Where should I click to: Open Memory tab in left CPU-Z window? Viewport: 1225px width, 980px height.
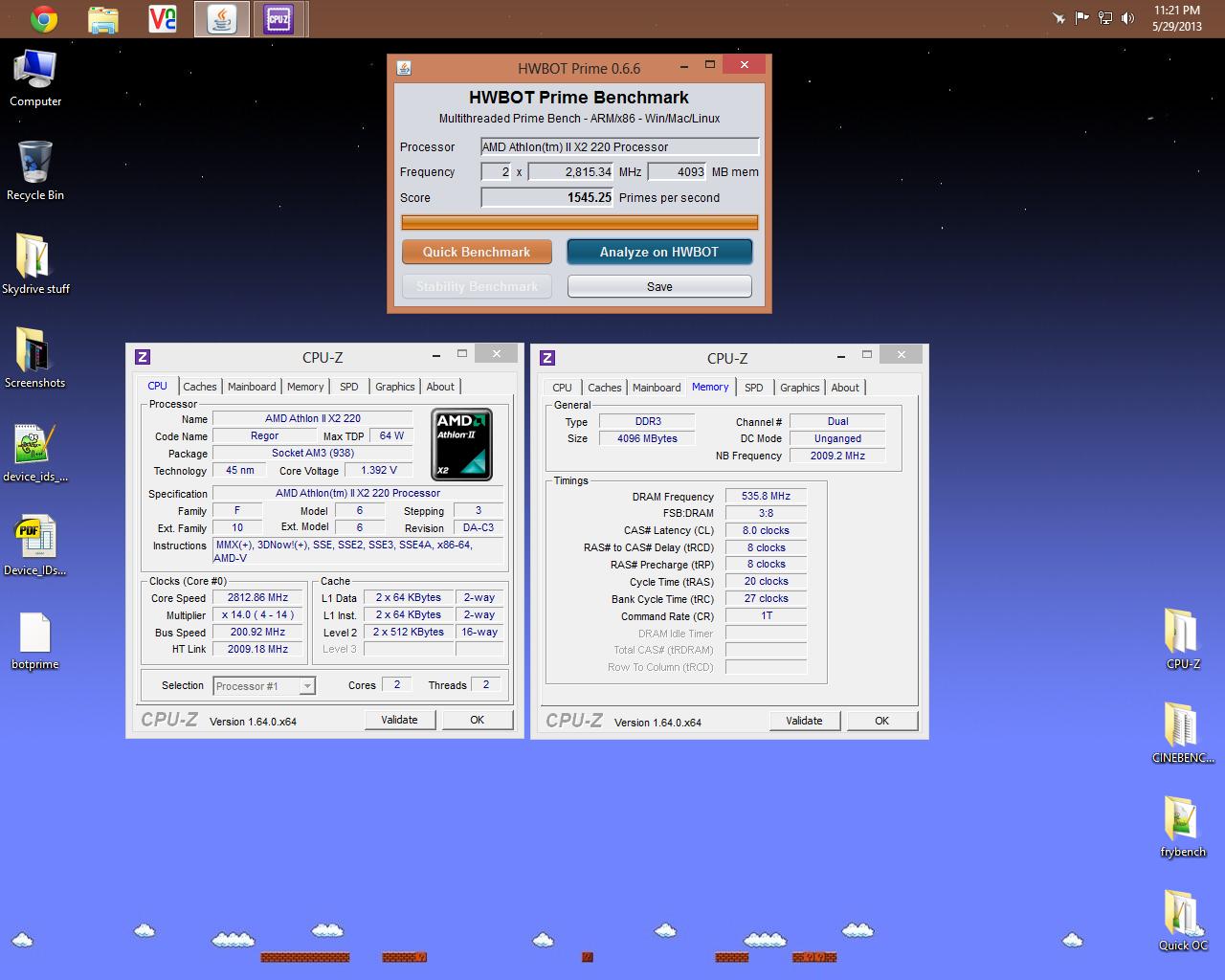tap(305, 387)
